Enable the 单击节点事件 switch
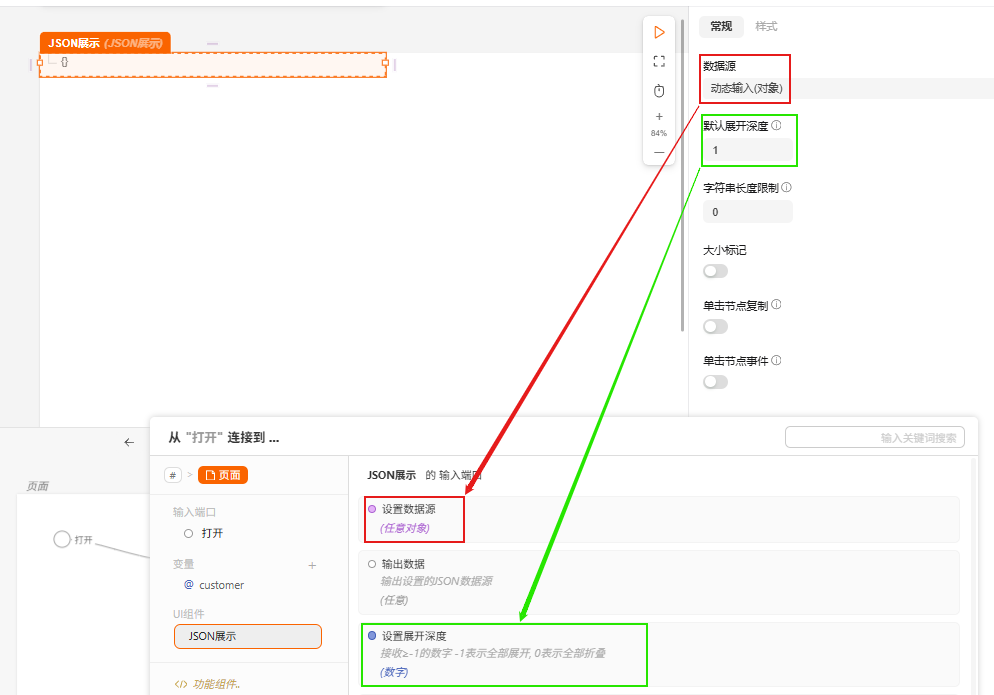Image resolution: width=994 pixels, height=695 pixels. click(715, 381)
